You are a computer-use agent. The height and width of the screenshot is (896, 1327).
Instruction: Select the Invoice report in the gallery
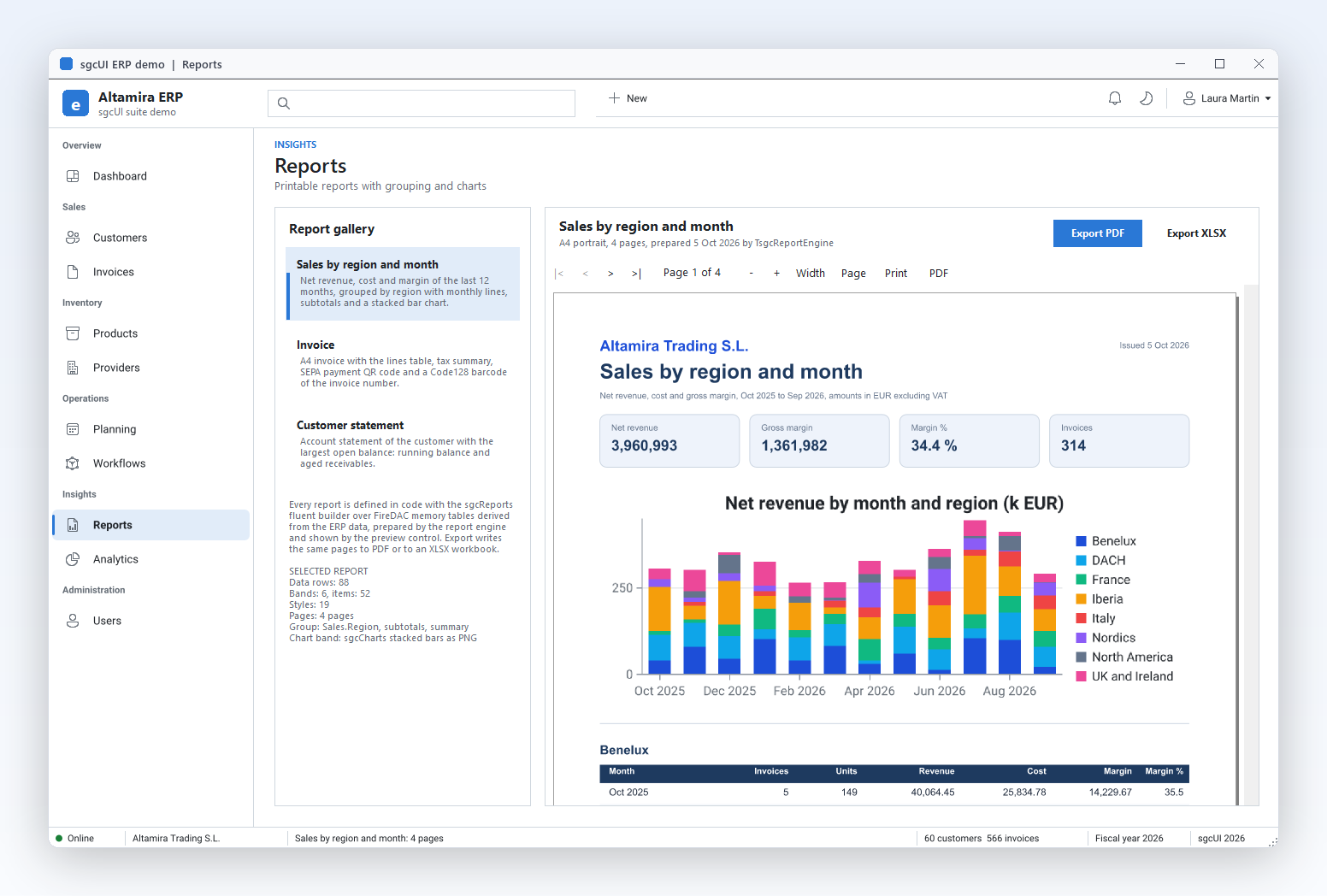coord(403,364)
